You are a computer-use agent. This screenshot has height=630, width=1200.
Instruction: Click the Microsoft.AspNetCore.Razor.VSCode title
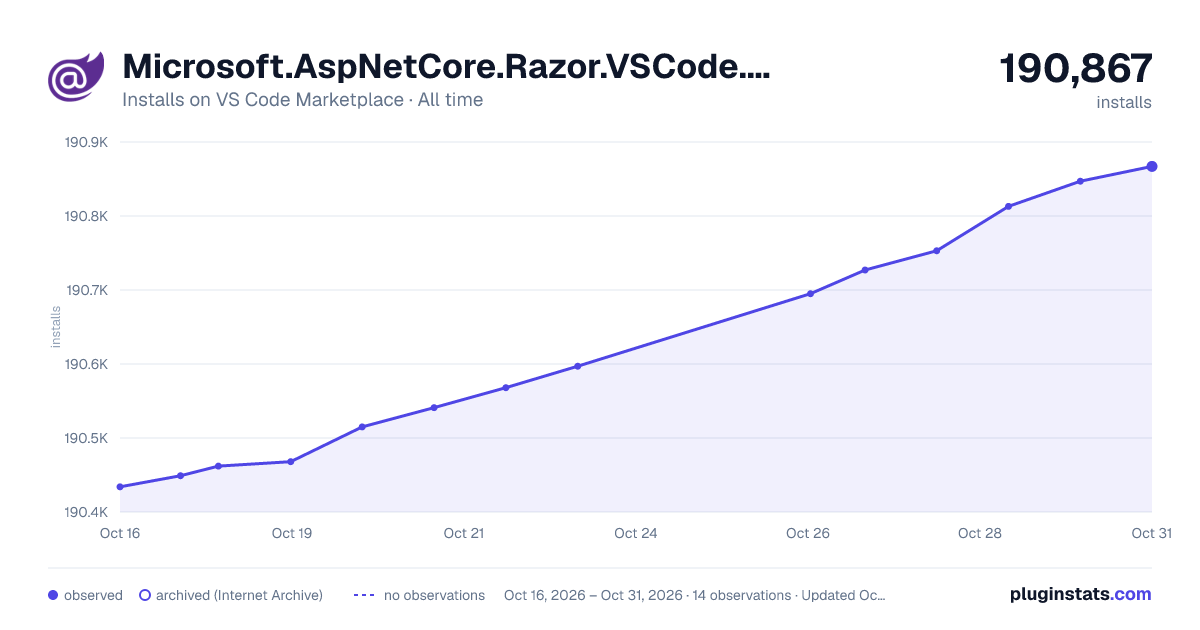click(x=447, y=67)
